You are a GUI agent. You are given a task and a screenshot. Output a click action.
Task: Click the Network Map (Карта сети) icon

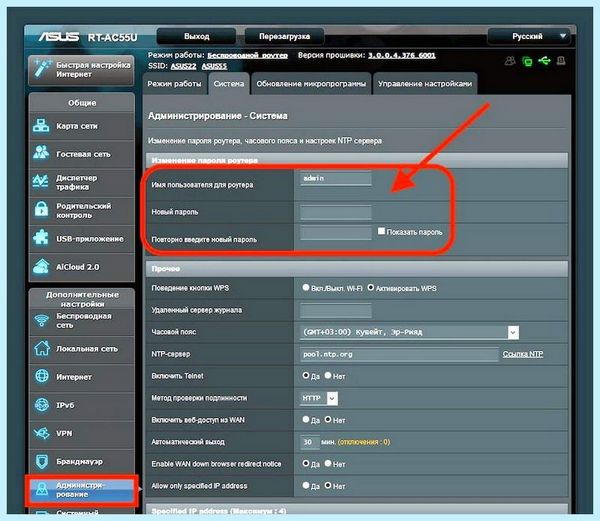click(41, 125)
